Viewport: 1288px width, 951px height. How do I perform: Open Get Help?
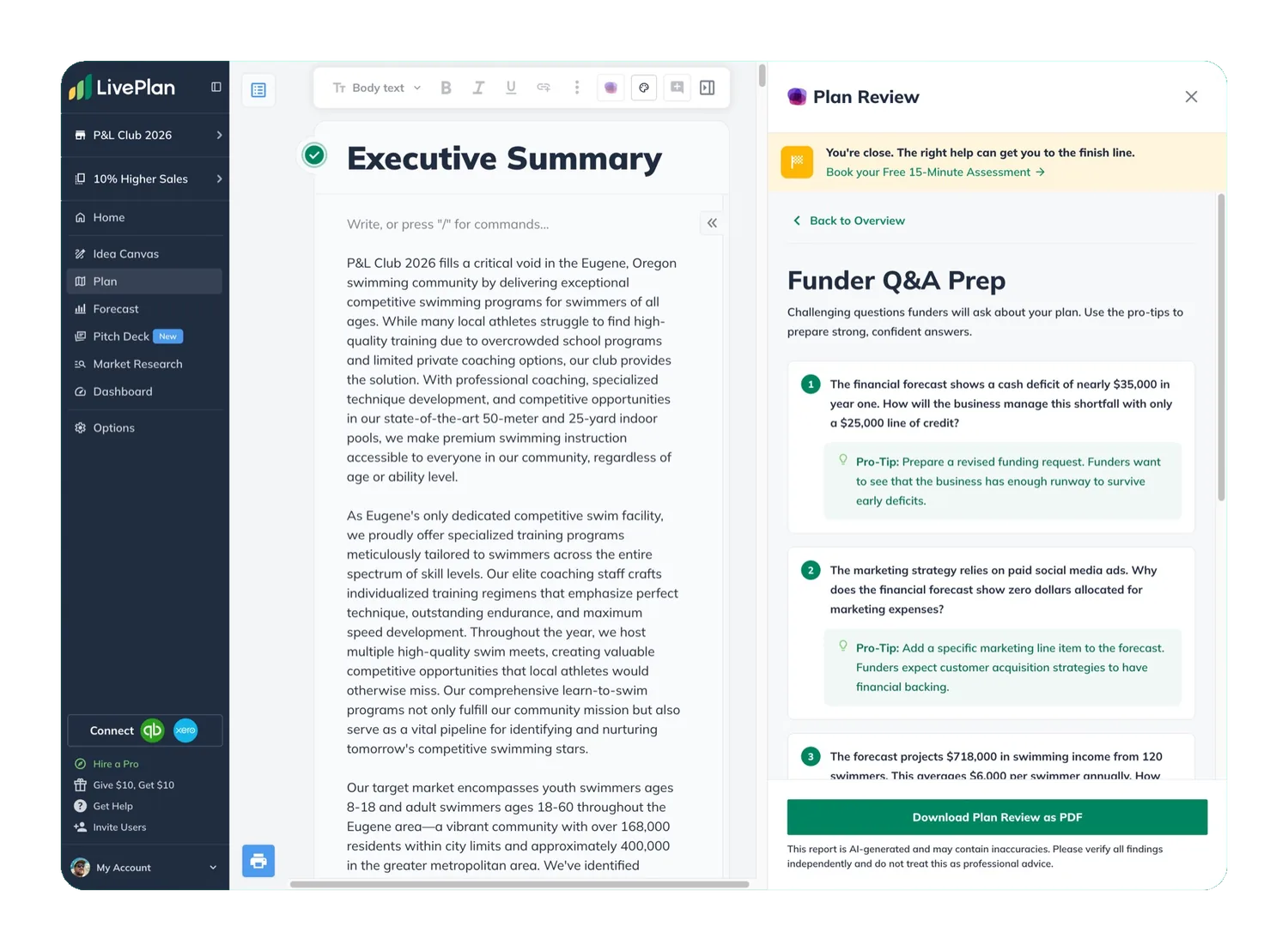(x=104, y=806)
